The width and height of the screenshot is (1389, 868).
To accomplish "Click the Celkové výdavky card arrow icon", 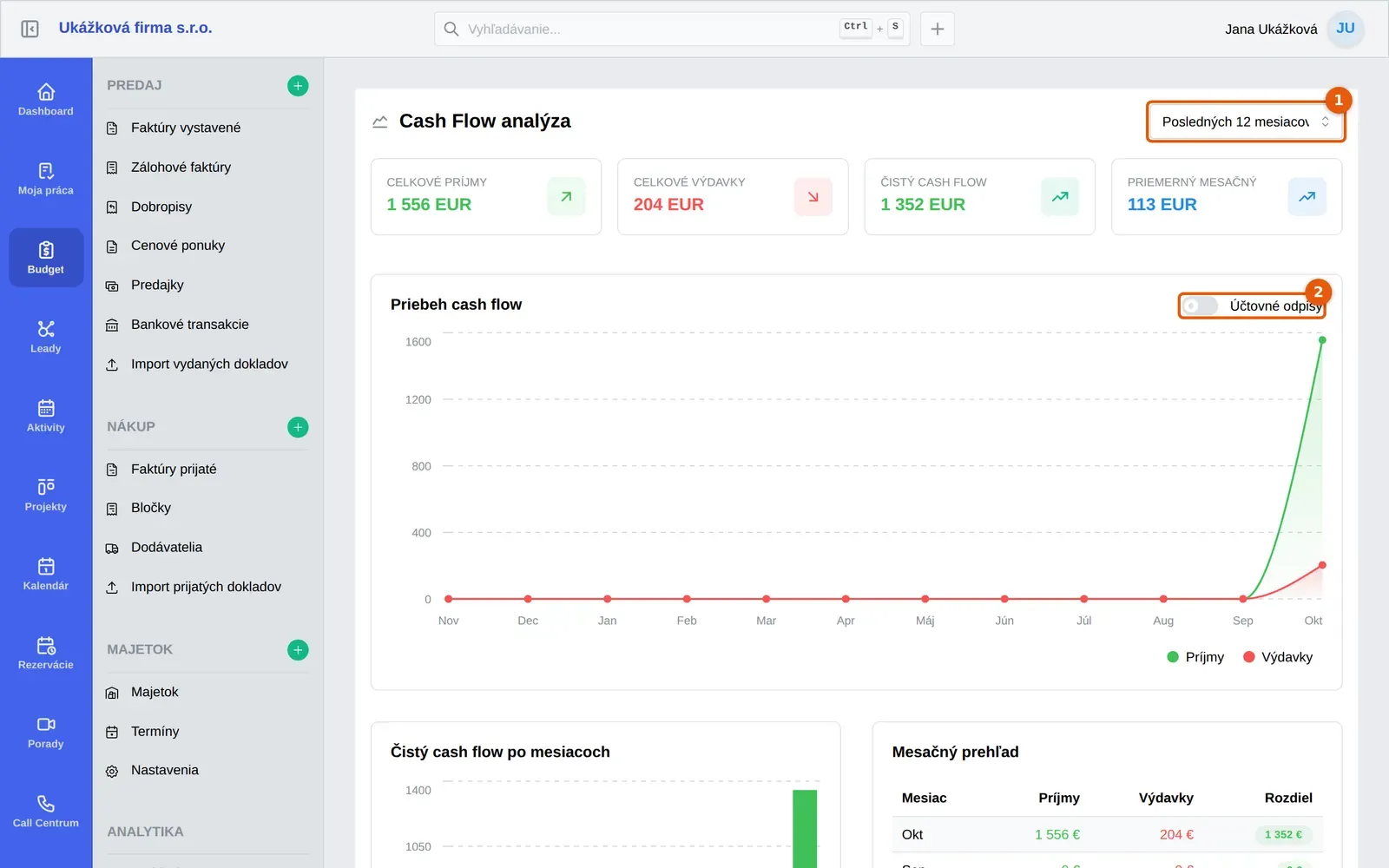I will 813,197.
